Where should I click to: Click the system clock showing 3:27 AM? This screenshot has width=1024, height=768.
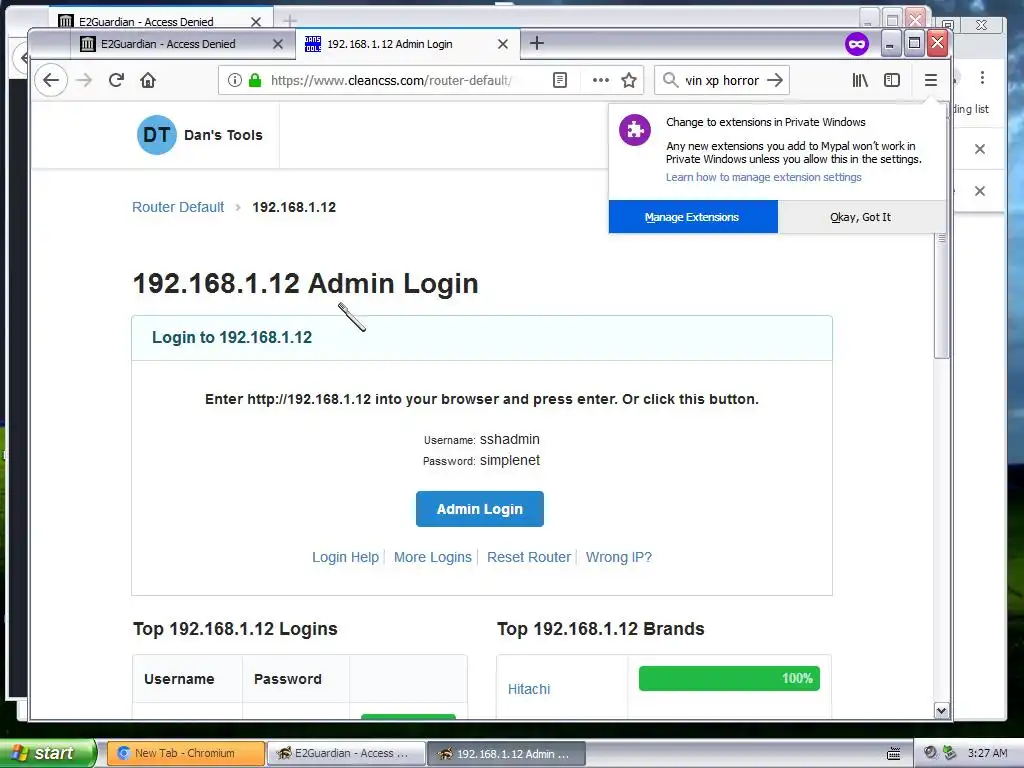(987, 753)
